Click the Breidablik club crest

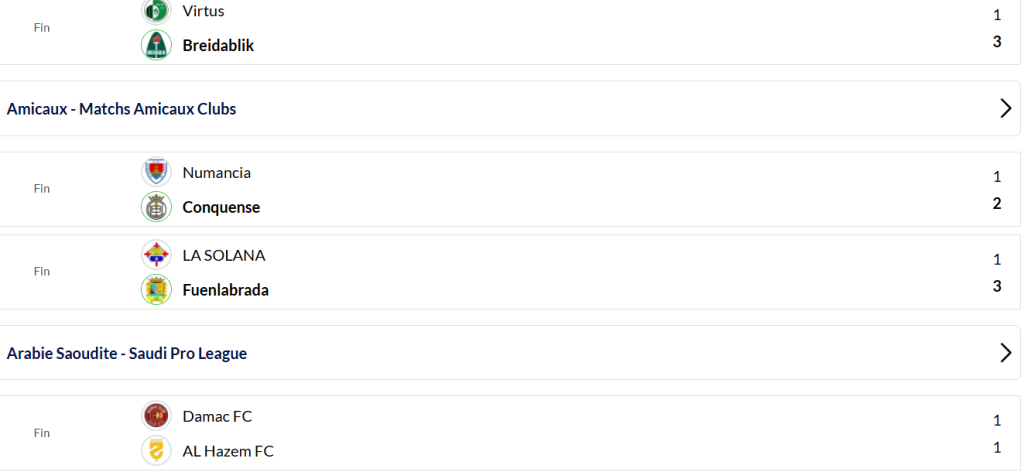156,45
